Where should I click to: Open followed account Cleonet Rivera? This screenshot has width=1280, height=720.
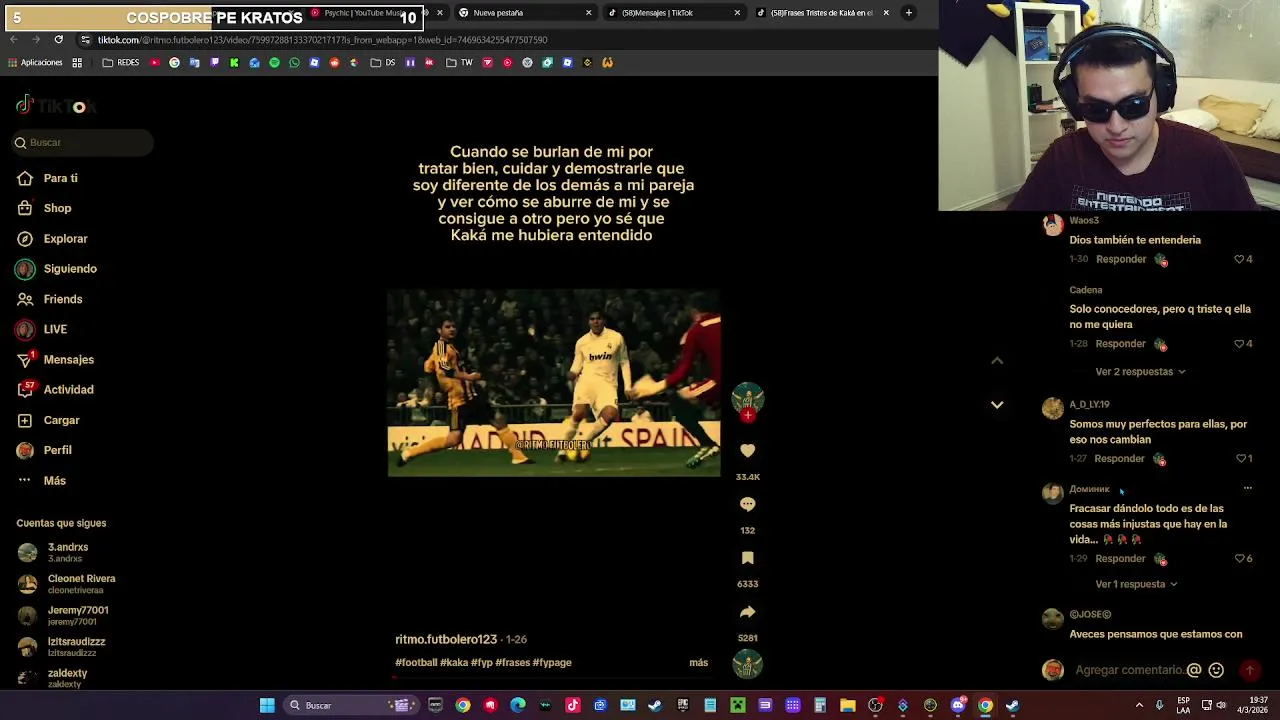pos(80,584)
